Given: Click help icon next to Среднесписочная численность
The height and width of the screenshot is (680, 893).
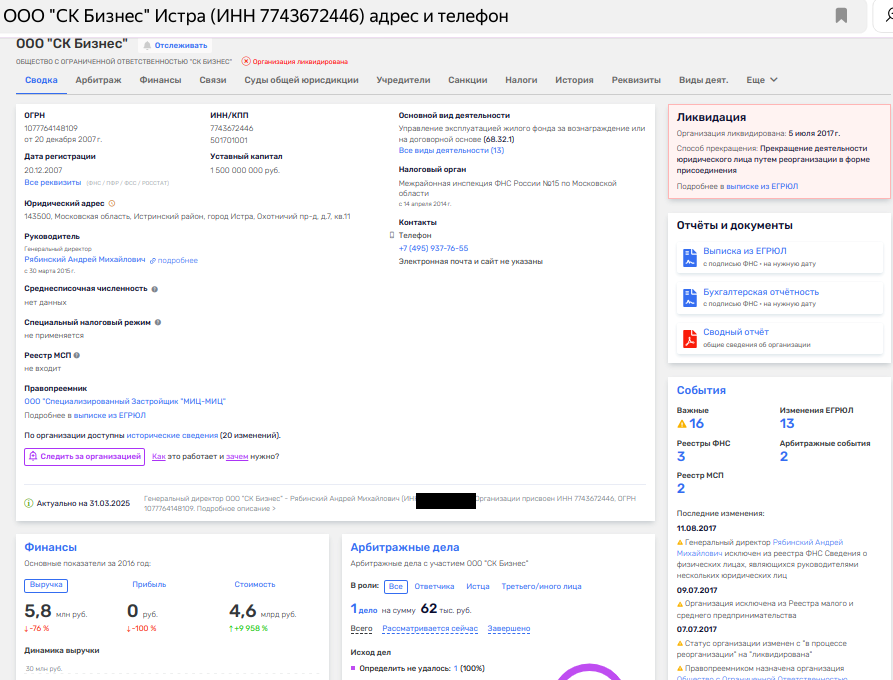Looking at the screenshot, I should coord(155,288).
